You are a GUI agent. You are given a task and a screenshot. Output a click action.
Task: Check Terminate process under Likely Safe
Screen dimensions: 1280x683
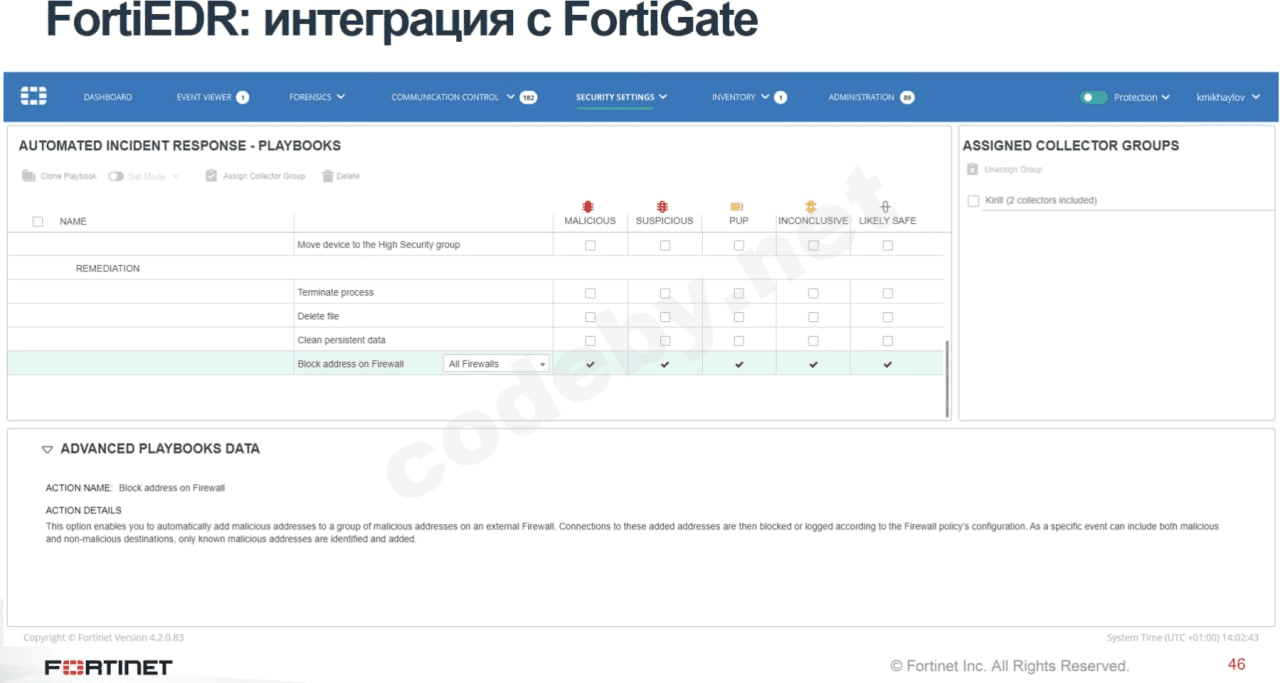click(x=887, y=293)
